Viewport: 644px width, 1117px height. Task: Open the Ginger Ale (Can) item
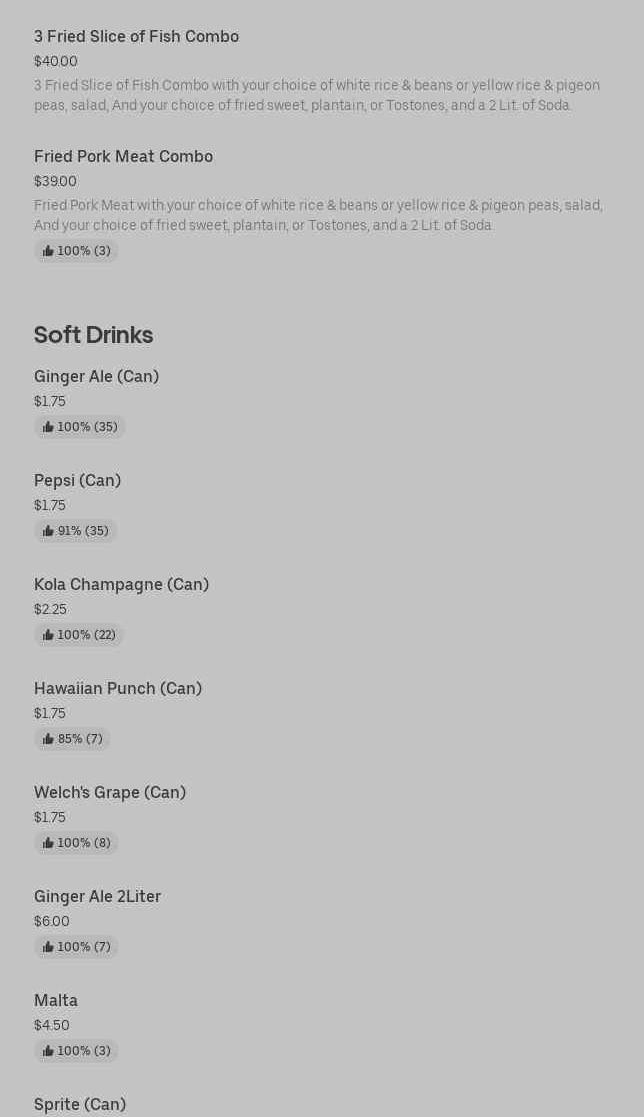96,376
